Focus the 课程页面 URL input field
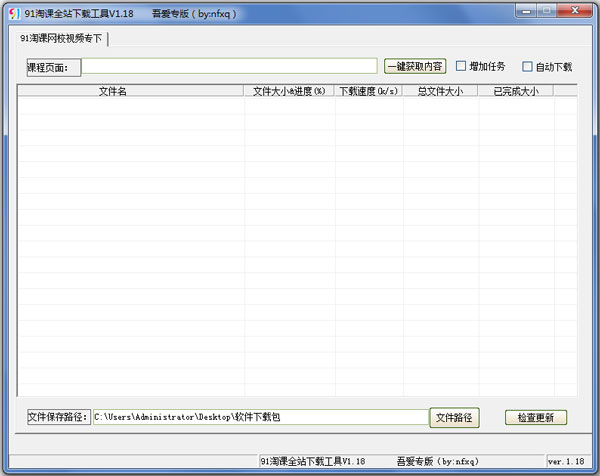Viewport: 600px width, 476px height. (x=229, y=66)
